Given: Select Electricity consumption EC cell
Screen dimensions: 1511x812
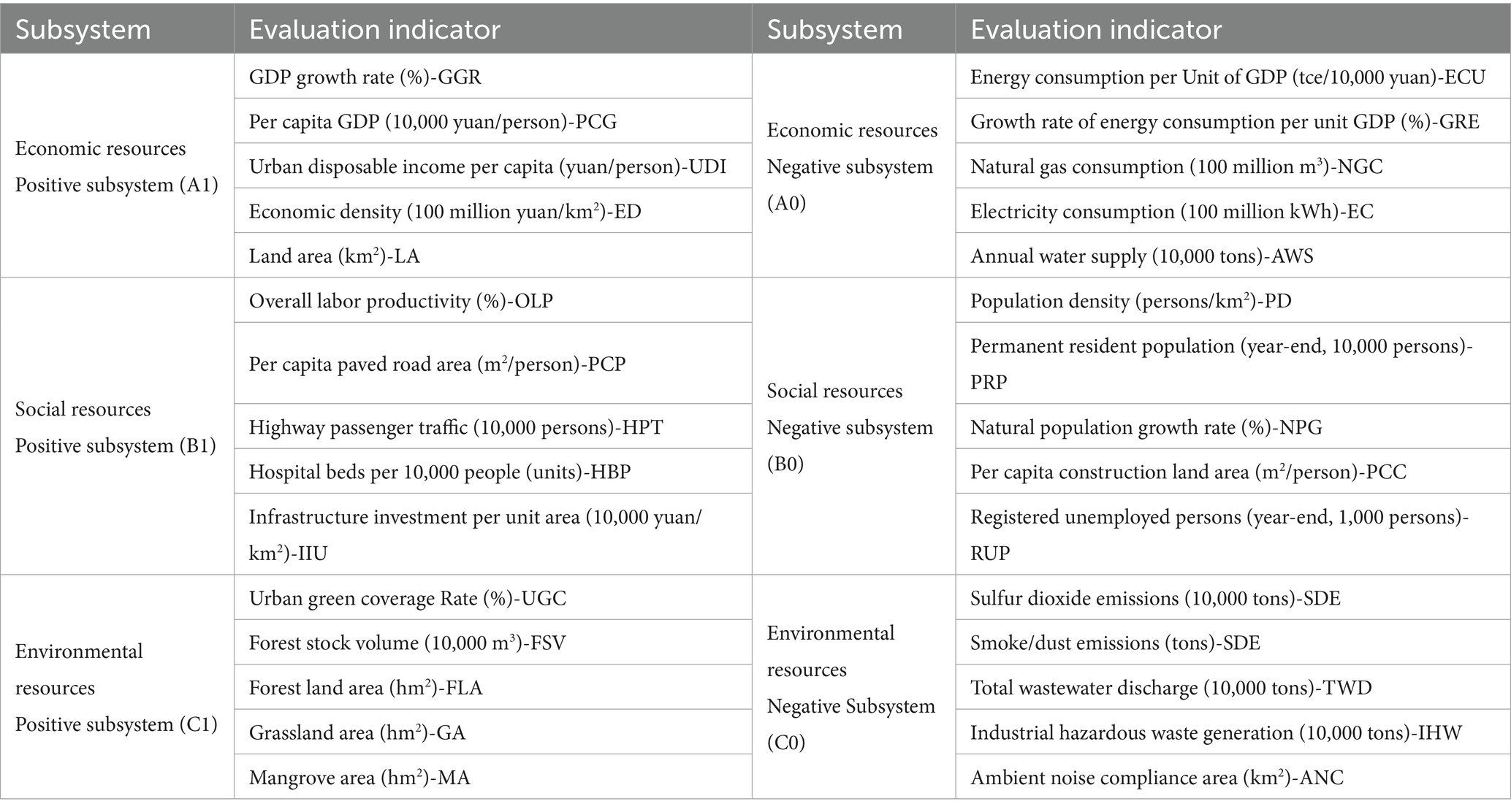Looking at the screenshot, I should click(1233, 211).
